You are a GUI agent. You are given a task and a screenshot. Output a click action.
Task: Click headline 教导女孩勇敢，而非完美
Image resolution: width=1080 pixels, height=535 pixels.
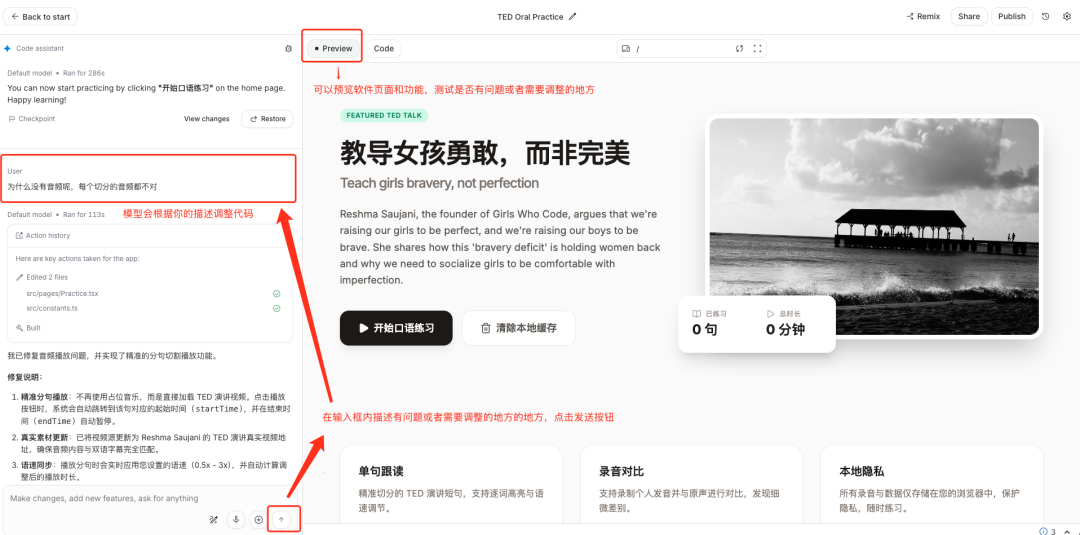(485, 152)
